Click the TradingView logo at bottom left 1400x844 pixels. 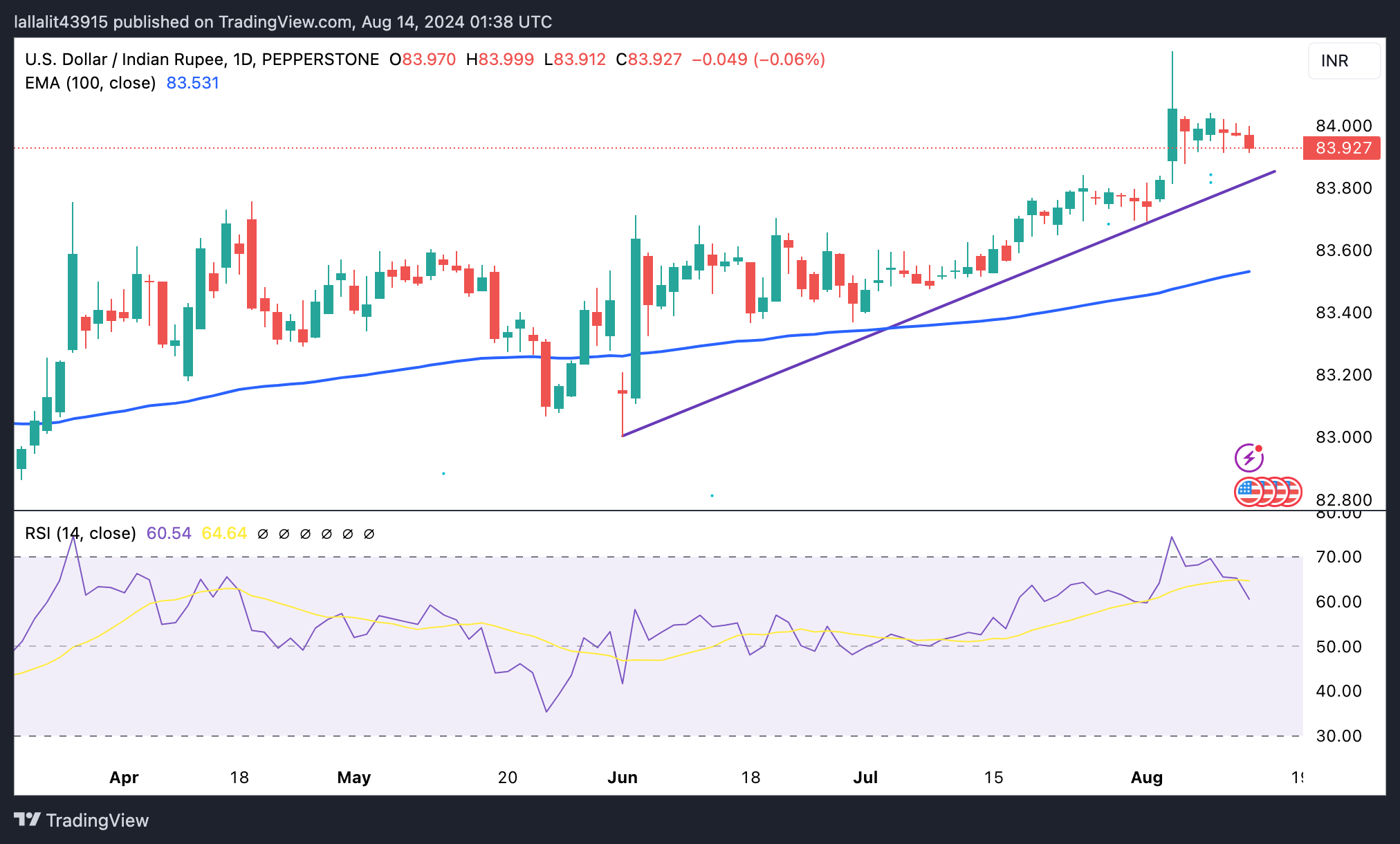click(x=82, y=820)
